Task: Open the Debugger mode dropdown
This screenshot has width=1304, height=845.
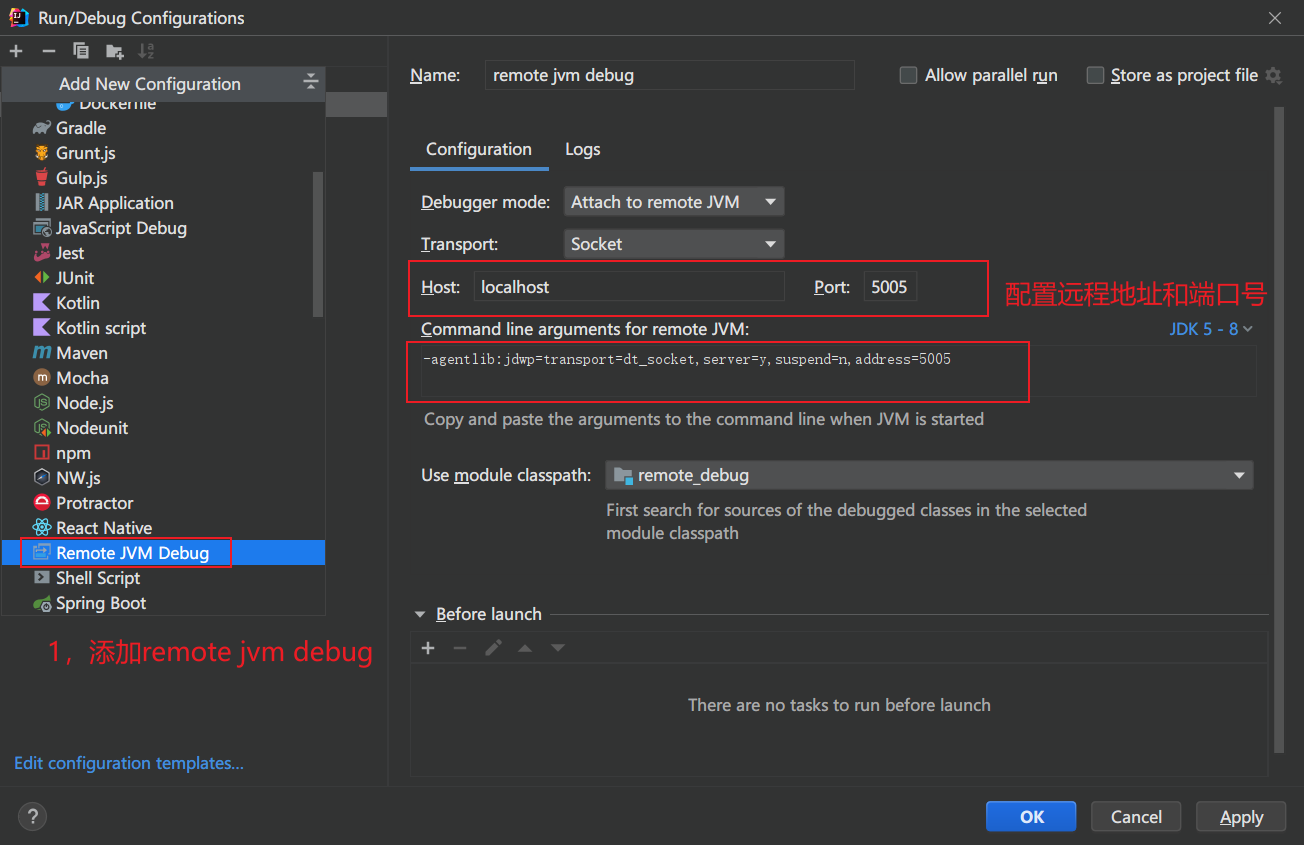Action: pyautogui.click(x=674, y=202)
